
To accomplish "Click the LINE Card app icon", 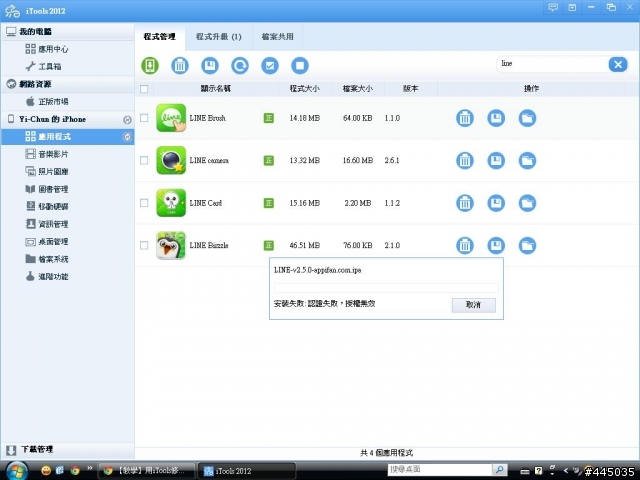I will click(x=171, y=203).
